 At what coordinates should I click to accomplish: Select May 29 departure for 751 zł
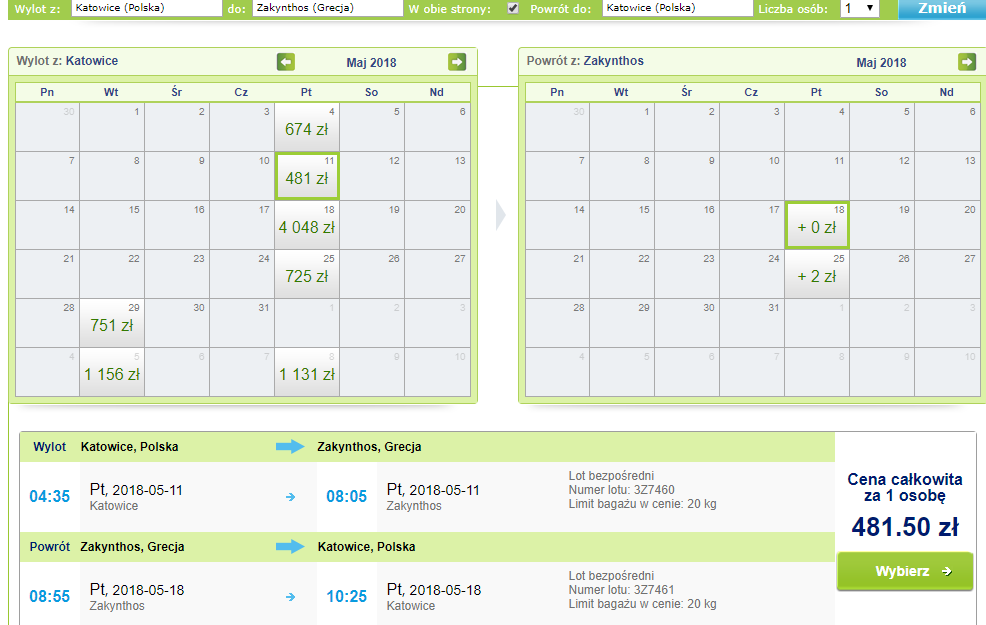[112, 324]
